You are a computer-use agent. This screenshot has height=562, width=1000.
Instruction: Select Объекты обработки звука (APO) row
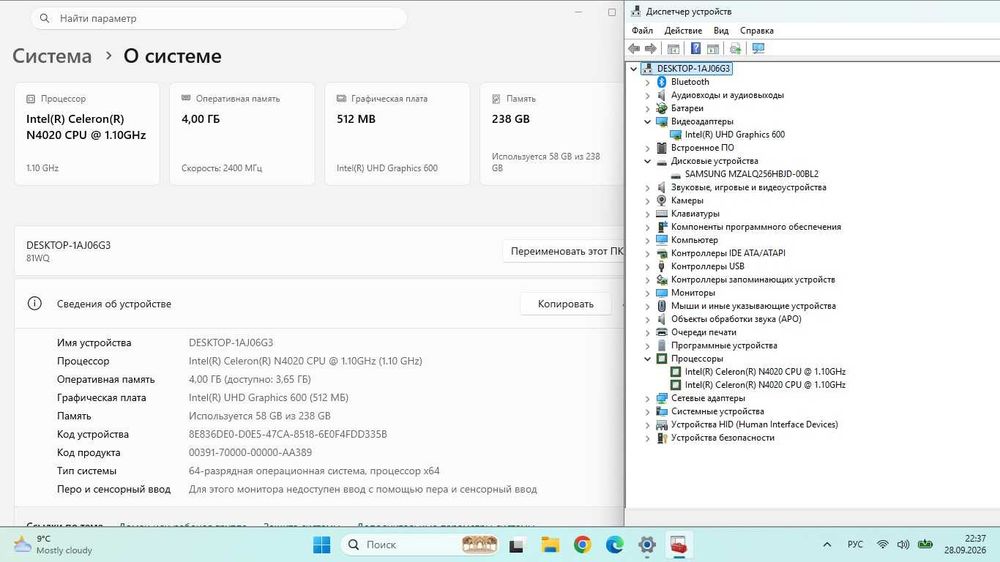(x=736, y=319)
